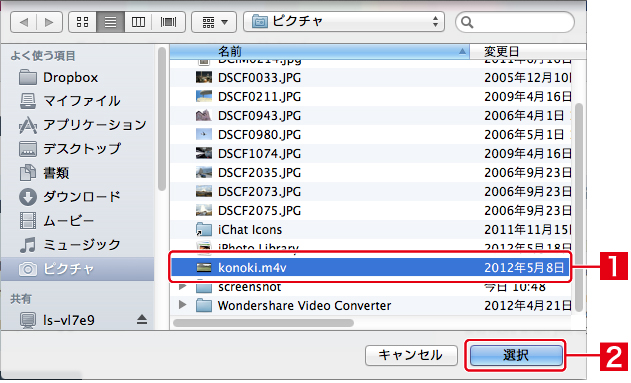Image resolution: width=631 pixels, height=383 pixels.
Task: Switch to icon grid view
Action: (82, 22)
